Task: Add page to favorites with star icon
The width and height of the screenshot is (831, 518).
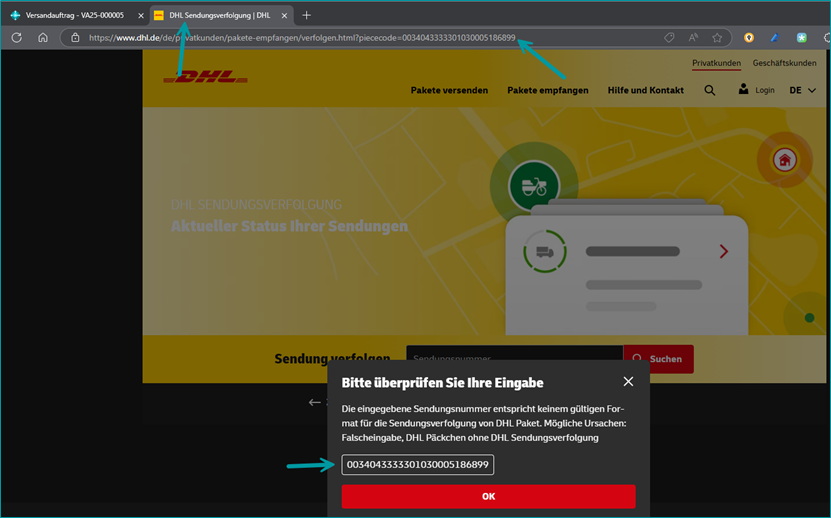Action: pyautogui.click(x=717, y=38)
